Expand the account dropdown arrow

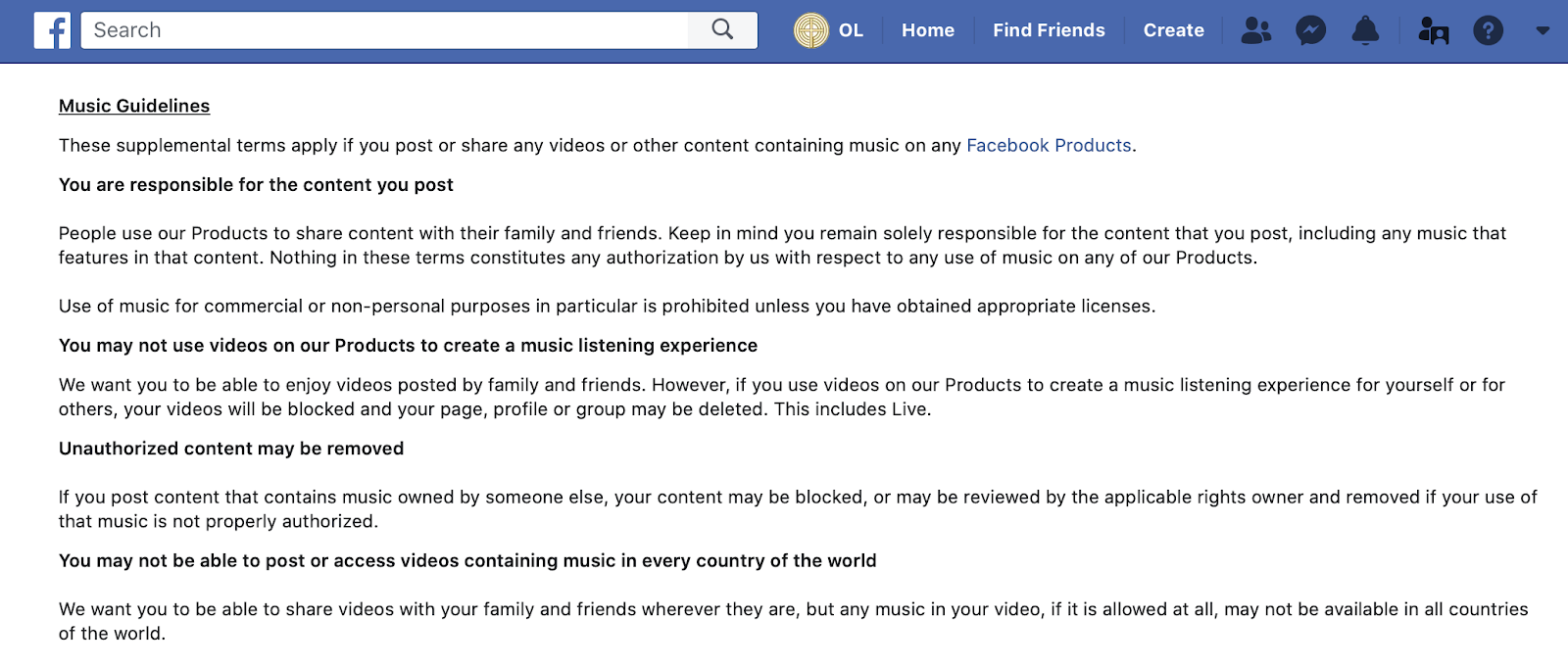pos(1543,31)
